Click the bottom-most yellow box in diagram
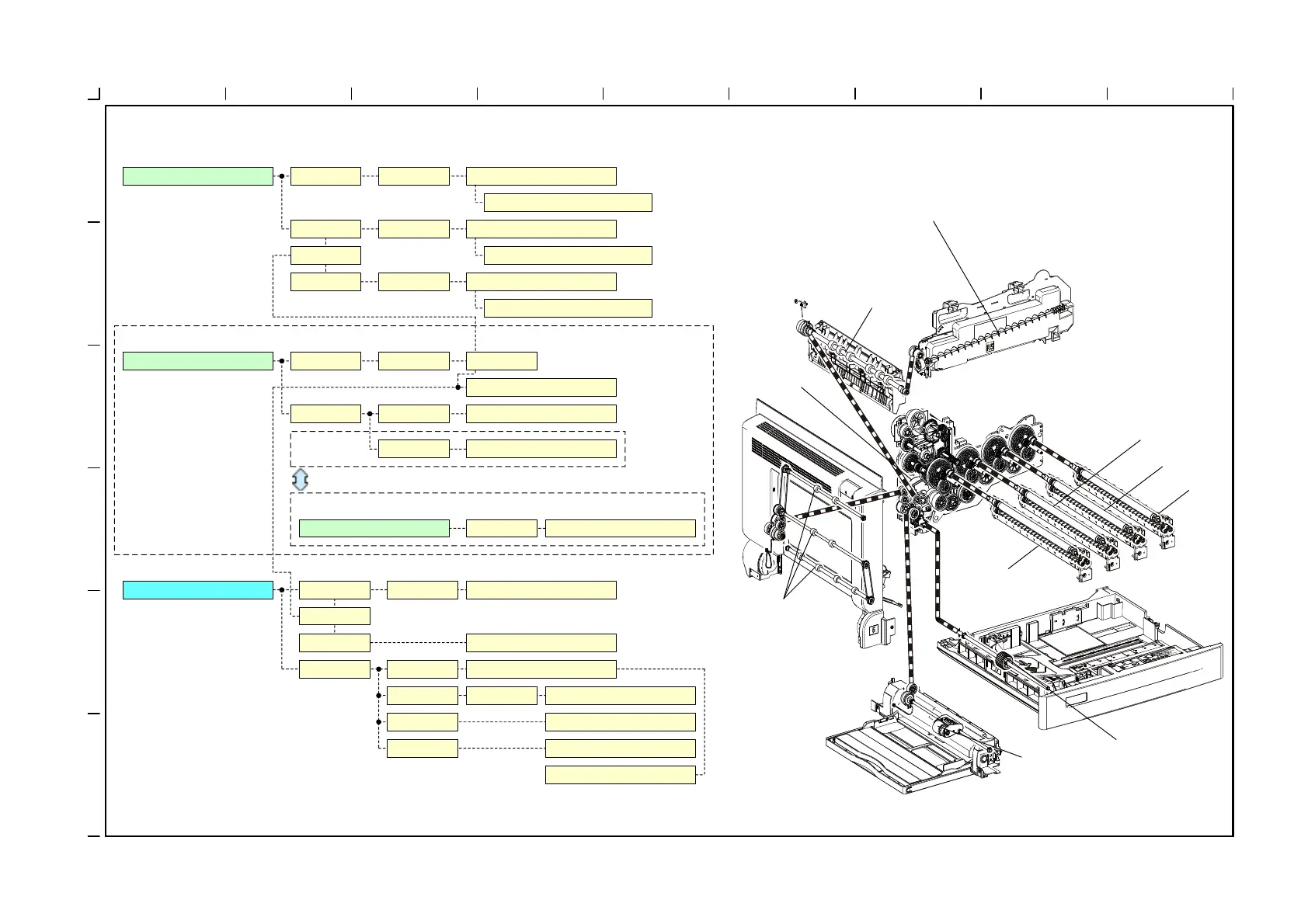1308x924 pixels. pyautogui.click(x=620, y=775)
